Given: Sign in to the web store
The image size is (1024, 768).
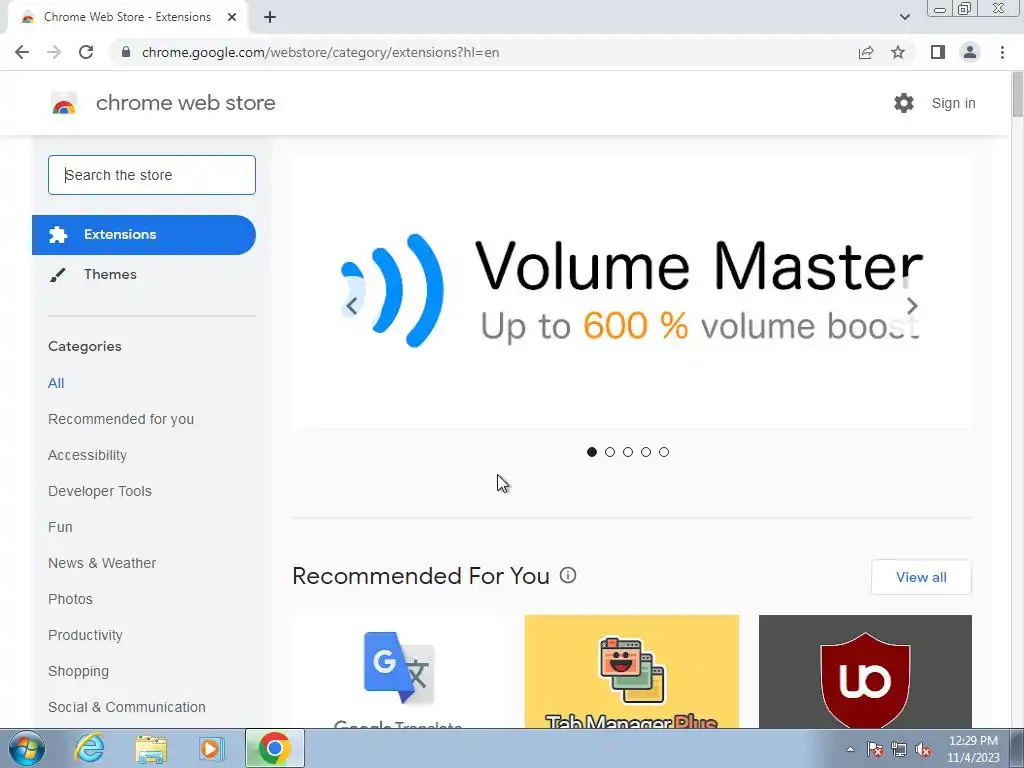Looking at the screenshot, I should tap(953, 103).
